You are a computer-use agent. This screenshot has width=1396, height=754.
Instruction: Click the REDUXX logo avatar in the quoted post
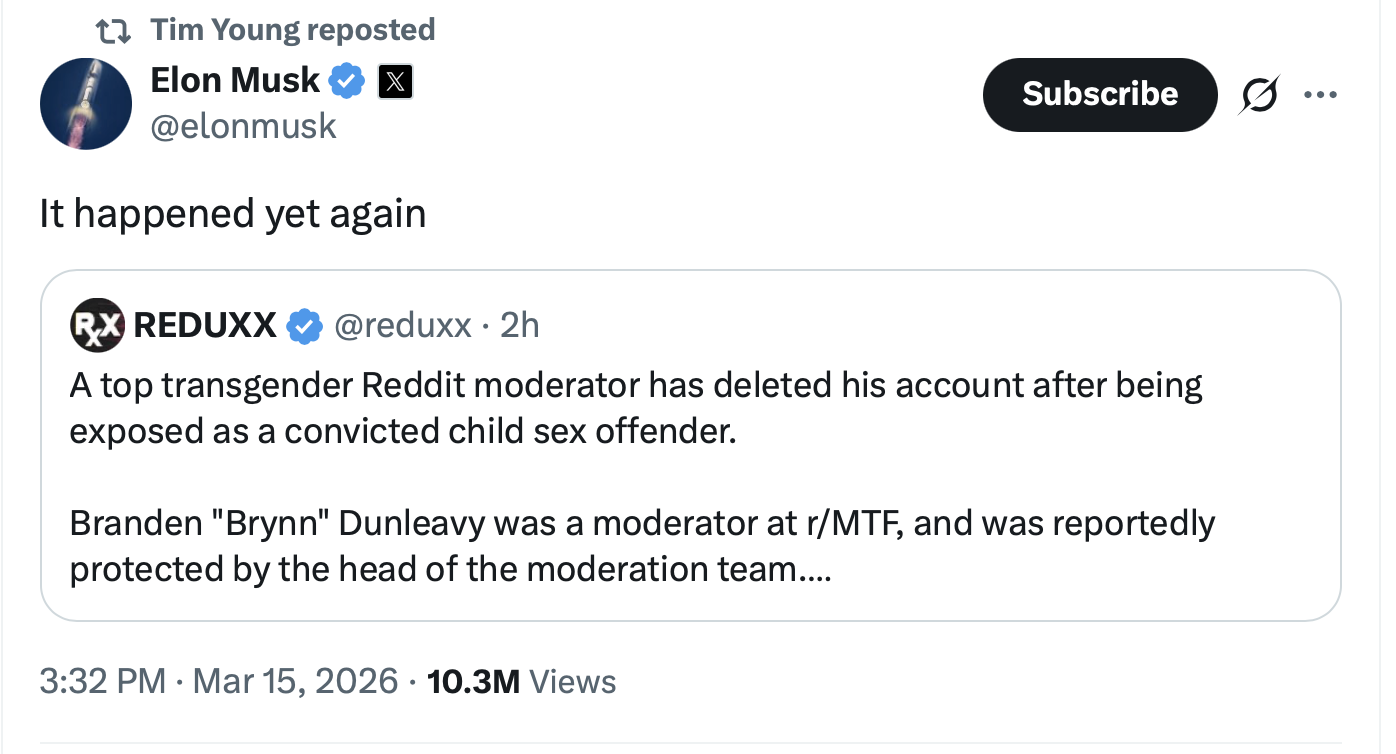coord(97,325)
